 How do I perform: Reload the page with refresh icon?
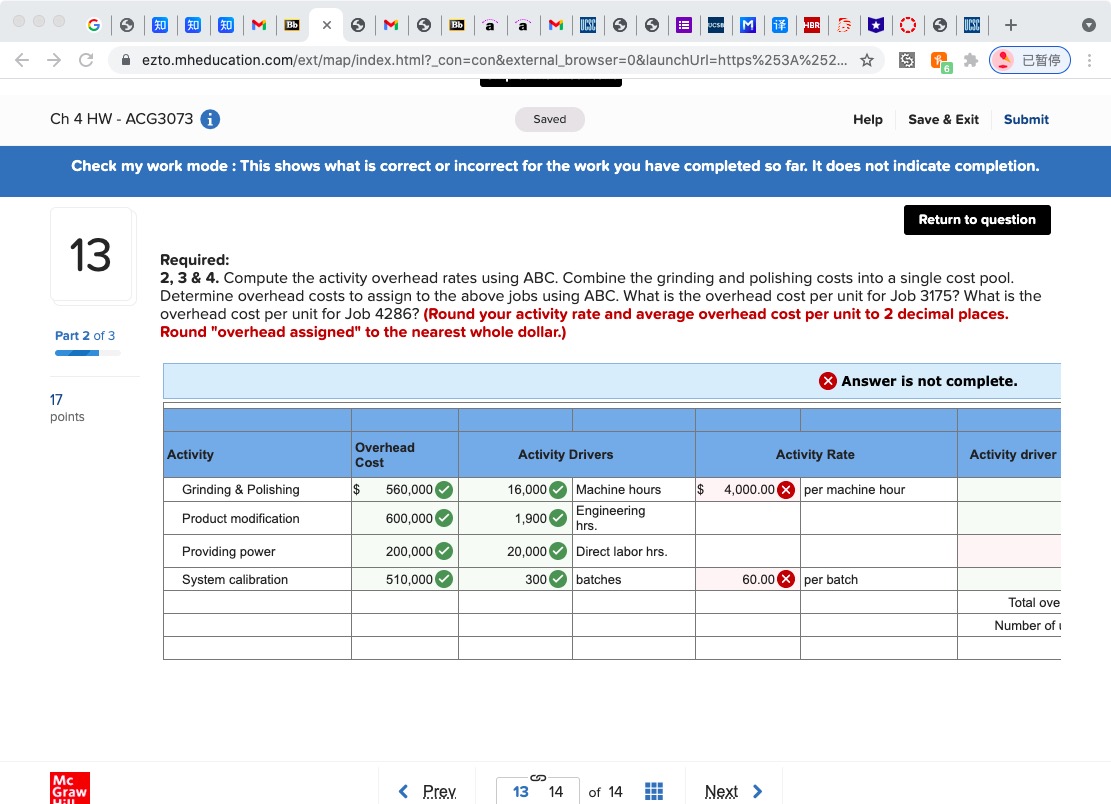(x=86, y=60)
